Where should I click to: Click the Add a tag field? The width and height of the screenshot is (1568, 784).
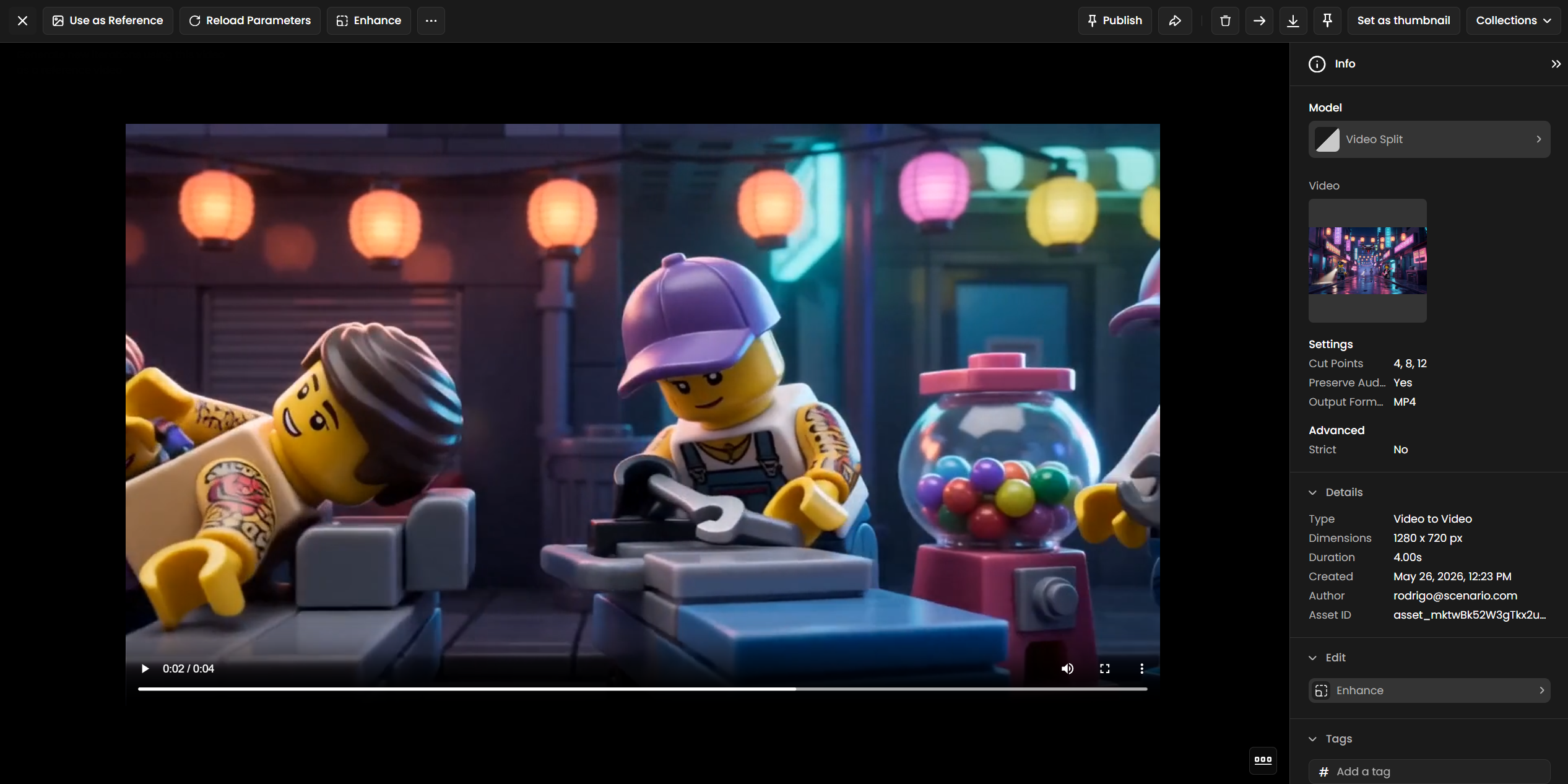click(x=1429, y=772)
